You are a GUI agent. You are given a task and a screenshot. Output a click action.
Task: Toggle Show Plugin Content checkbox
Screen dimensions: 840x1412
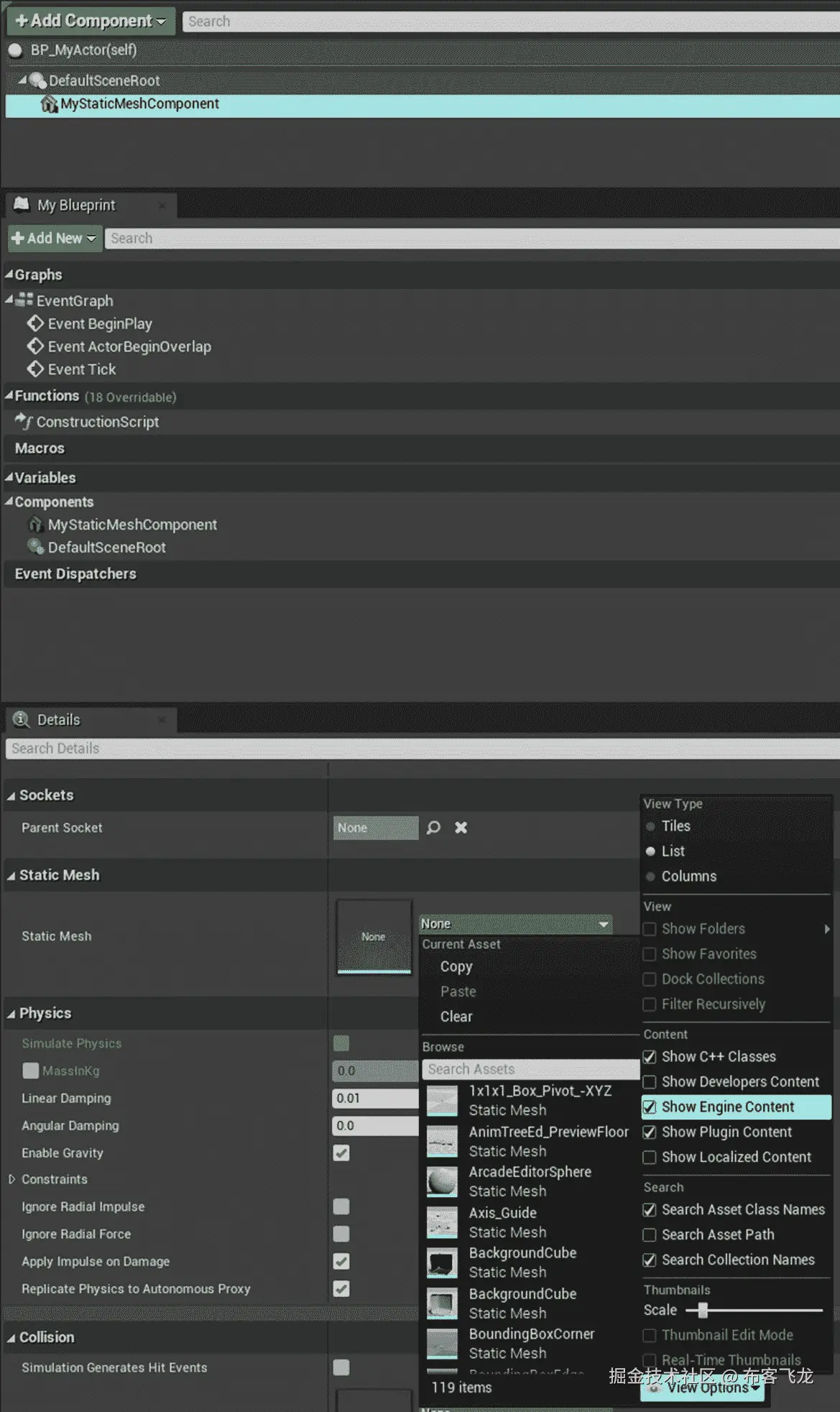pyautogui.click(x=650, y=1132)
